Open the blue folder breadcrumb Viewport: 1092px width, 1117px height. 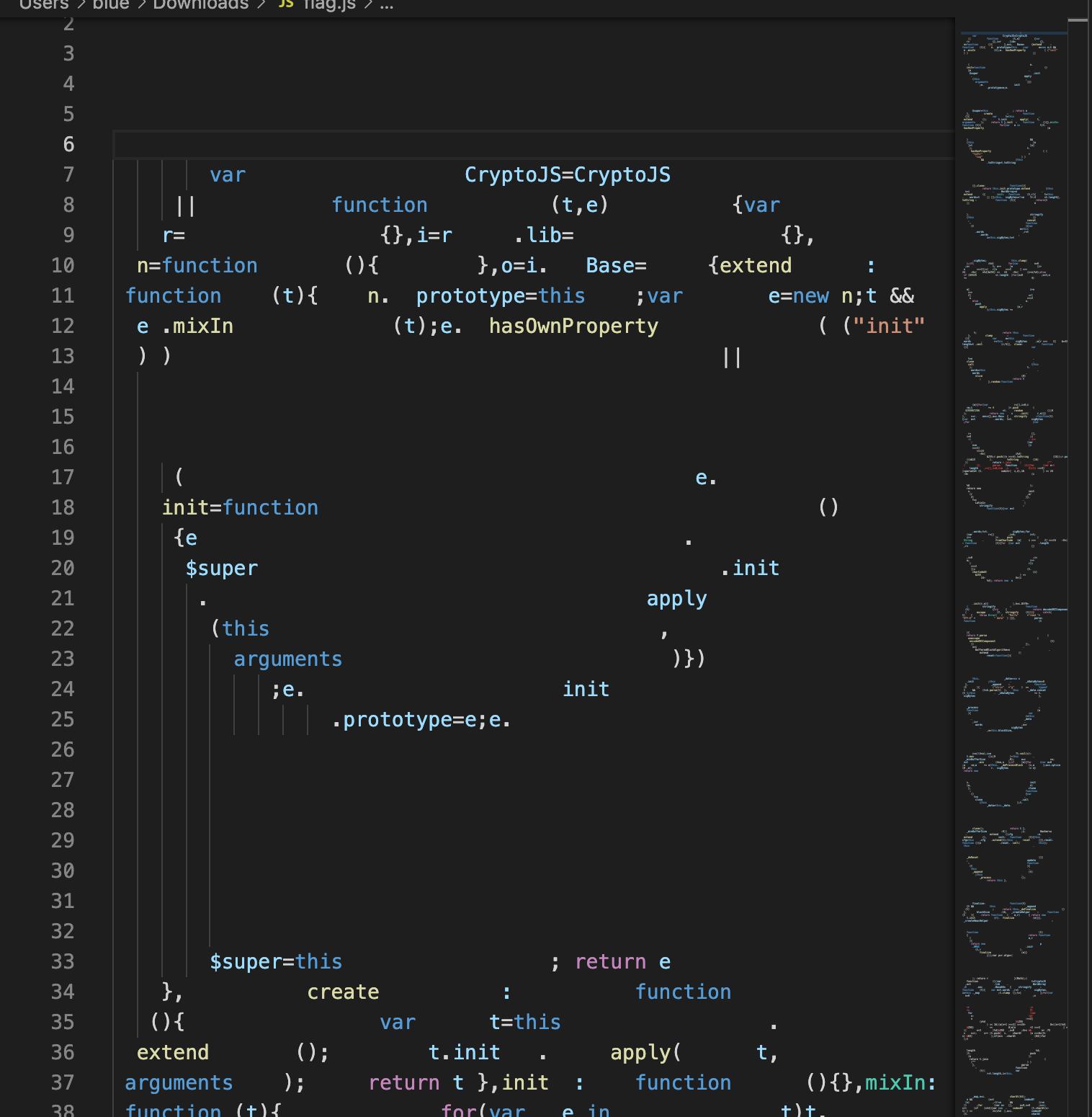pos(111,4)
